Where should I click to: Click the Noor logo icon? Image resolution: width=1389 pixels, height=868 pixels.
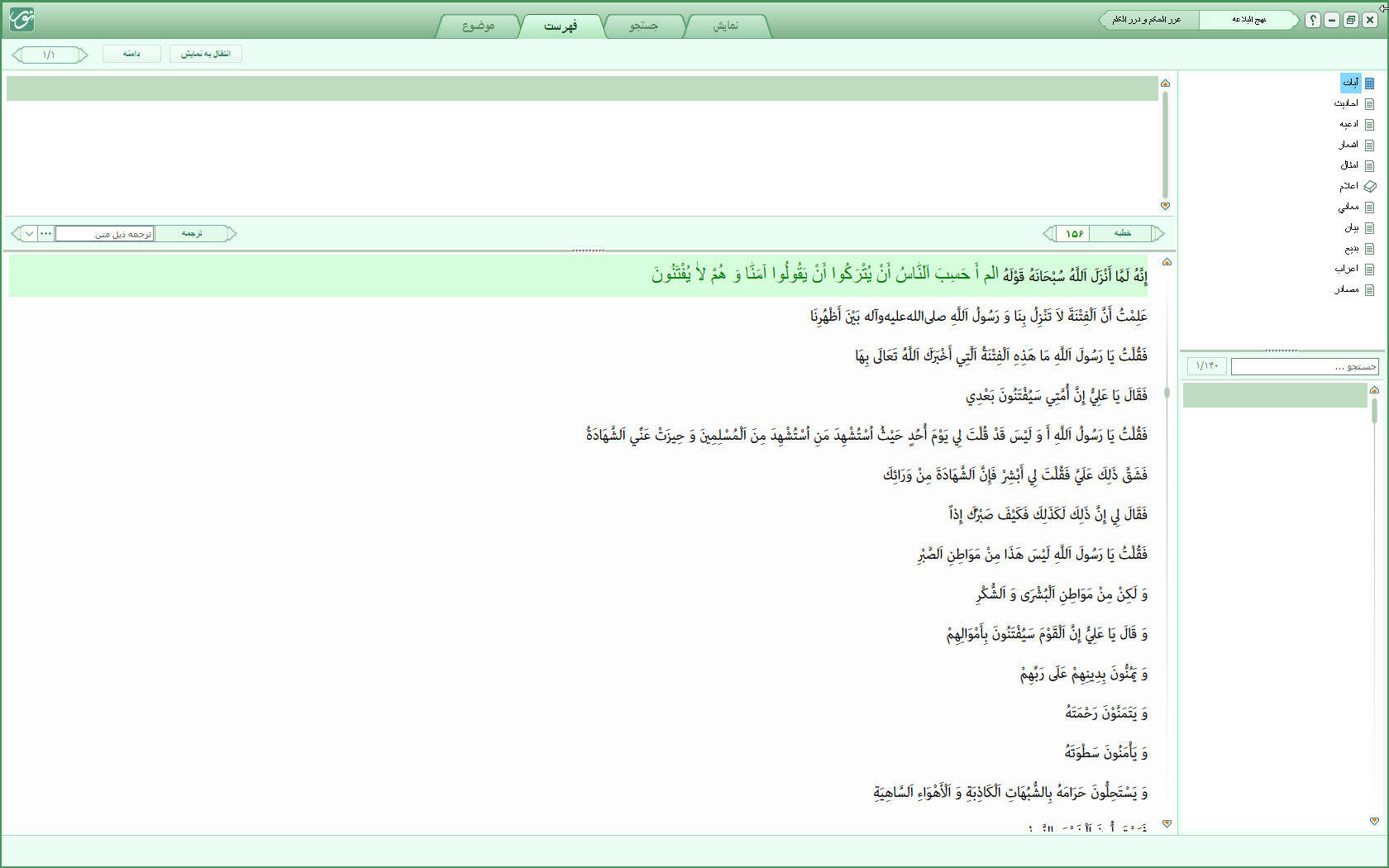tap(21, 19)
